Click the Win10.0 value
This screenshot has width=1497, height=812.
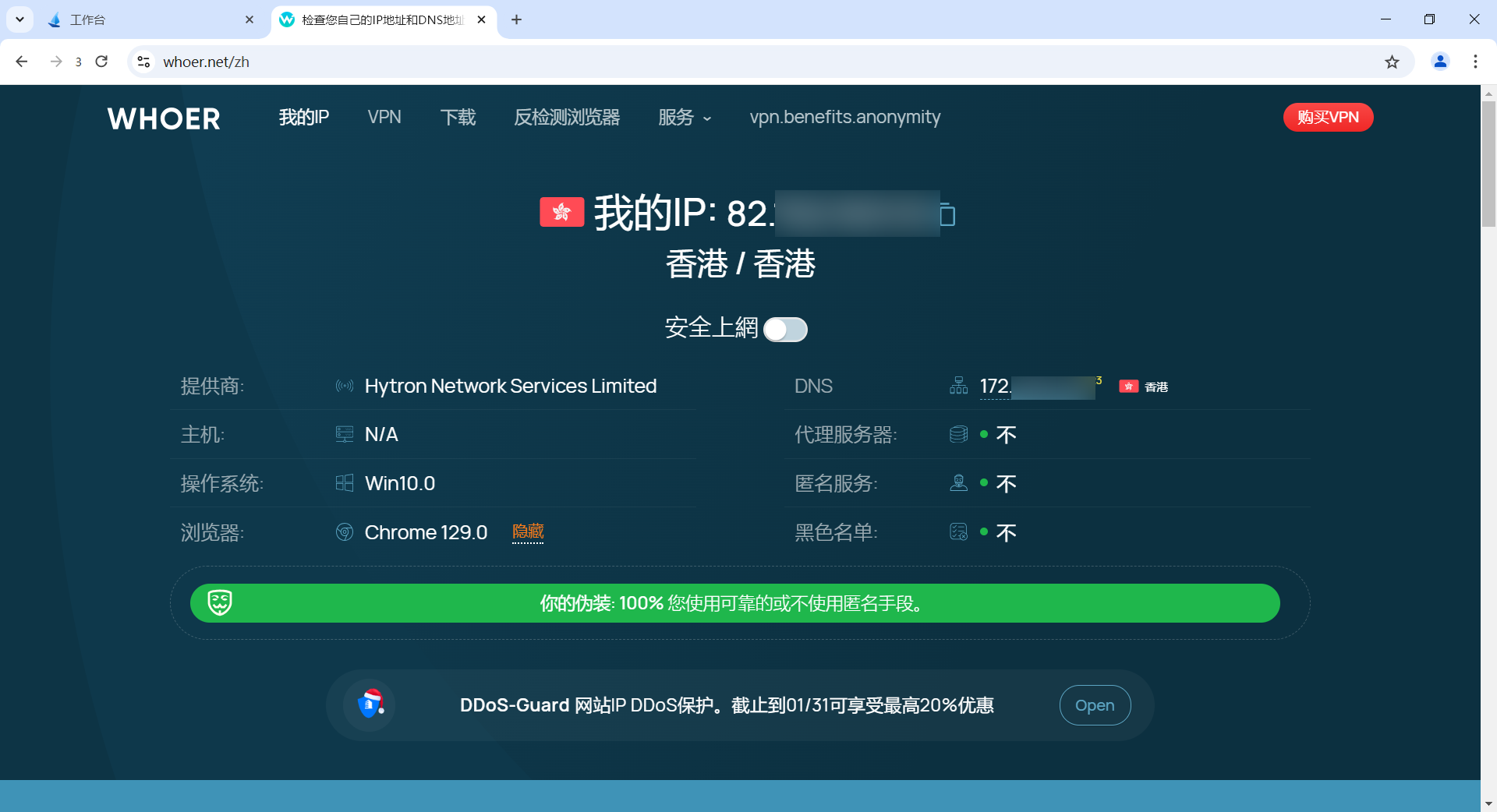[x=400, y=483]
